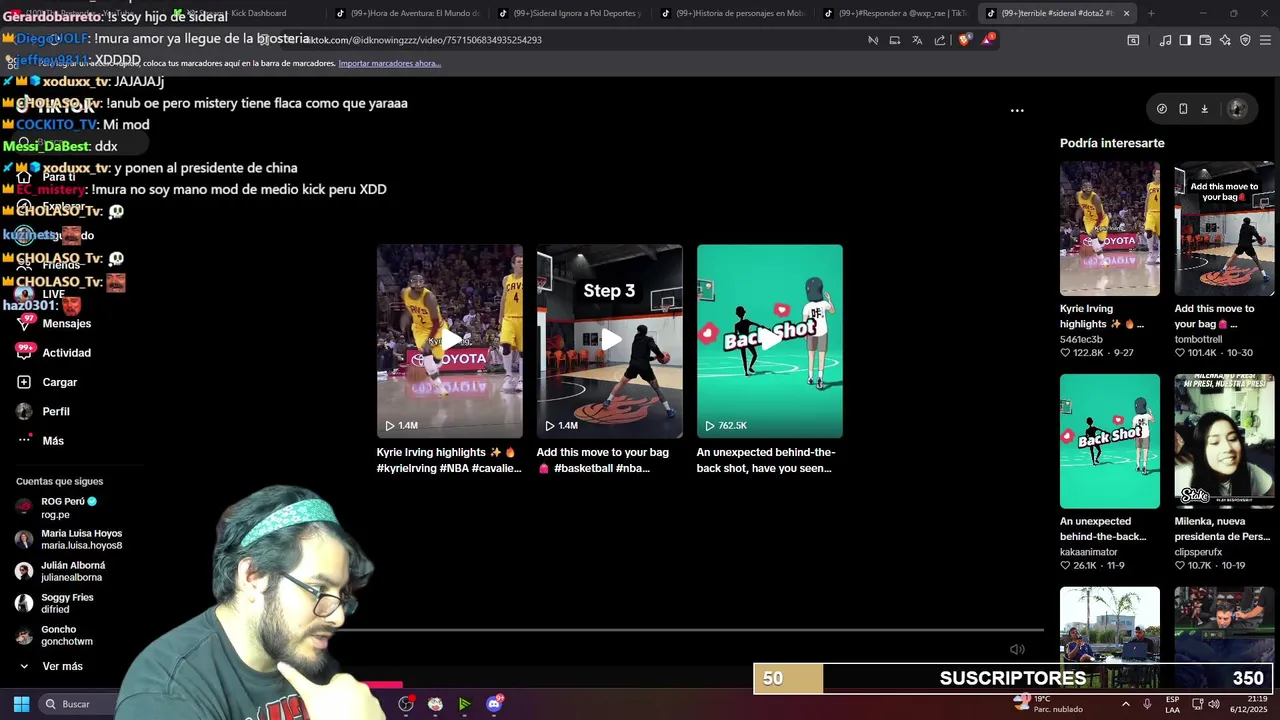Open the weather widget showing 19°C
The height and width of the screenshot is (720, 1280).
click(1048, 704)
